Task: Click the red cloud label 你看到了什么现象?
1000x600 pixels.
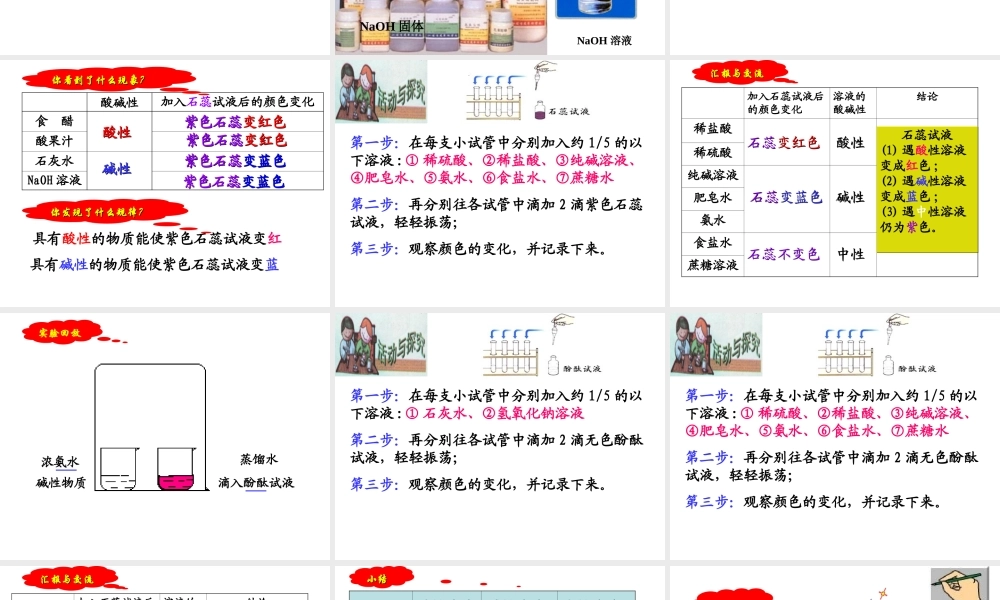Action: pyautogui.click(x=108, y=80)
